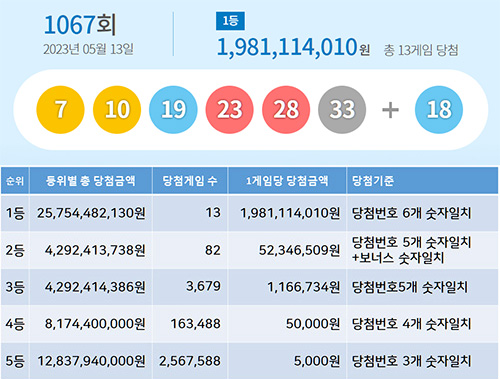Click the yellow number 7 lottery ball

pyautogui.click(x=60, y=110)
